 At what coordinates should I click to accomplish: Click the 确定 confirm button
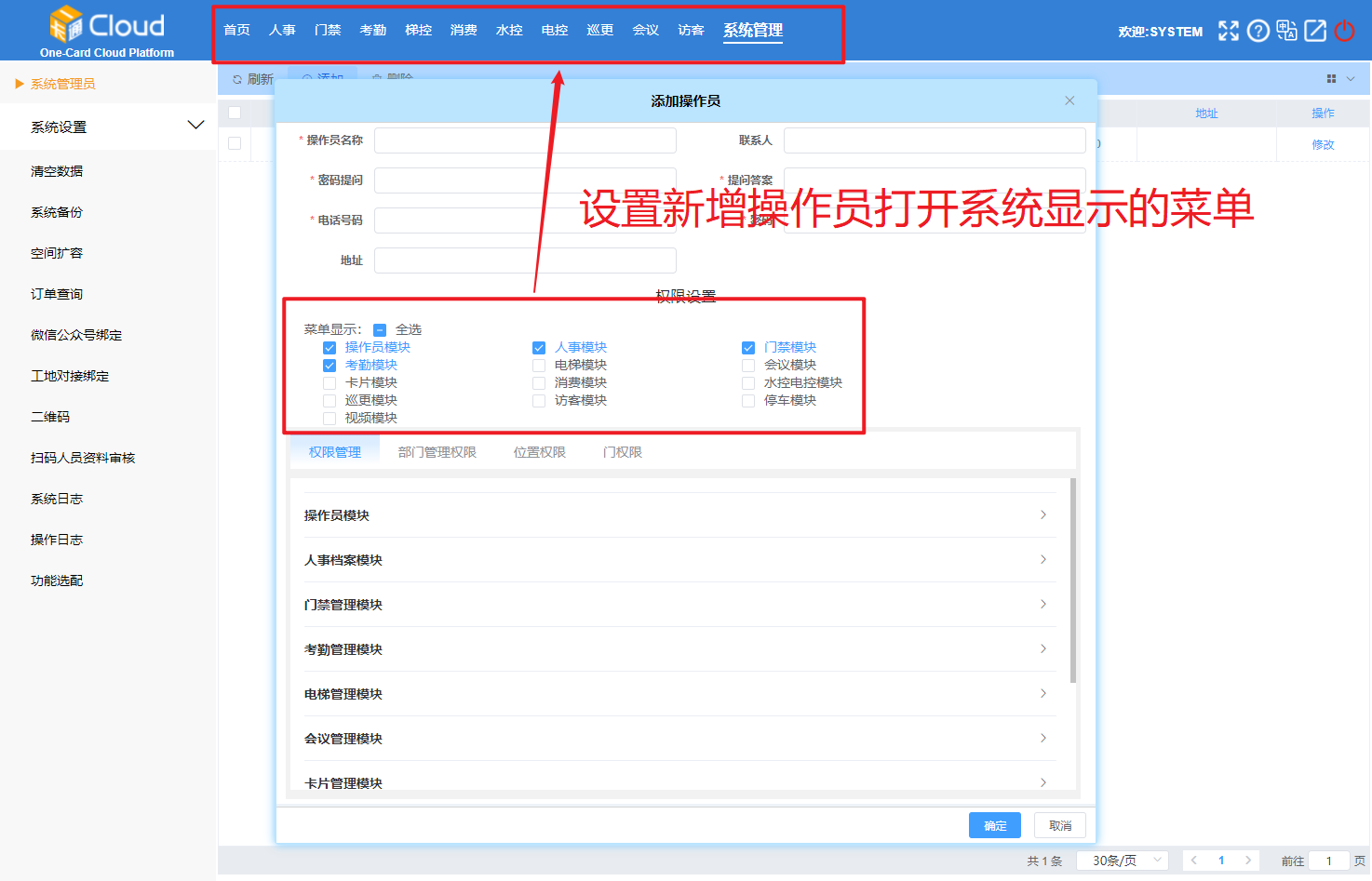994,825
